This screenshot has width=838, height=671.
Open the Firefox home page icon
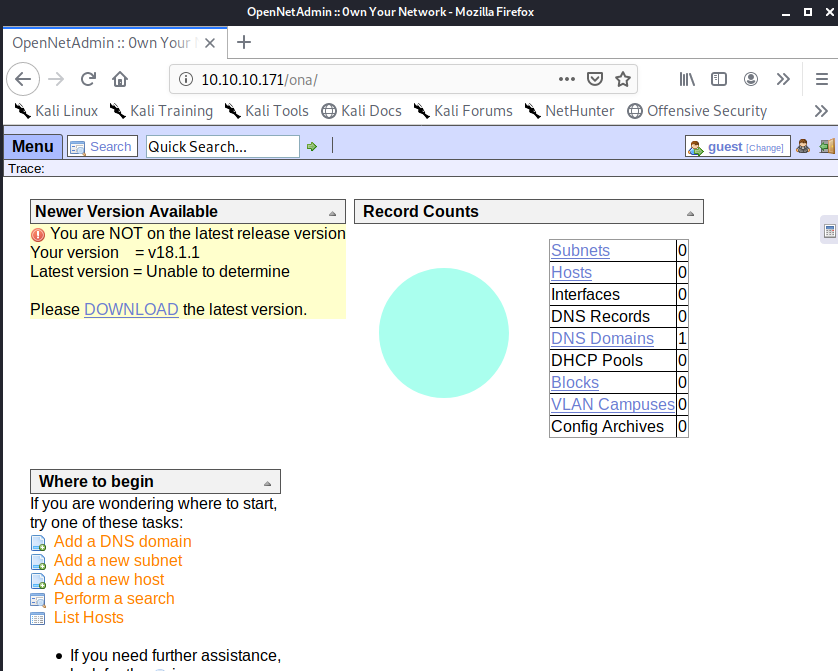[120, 79]
